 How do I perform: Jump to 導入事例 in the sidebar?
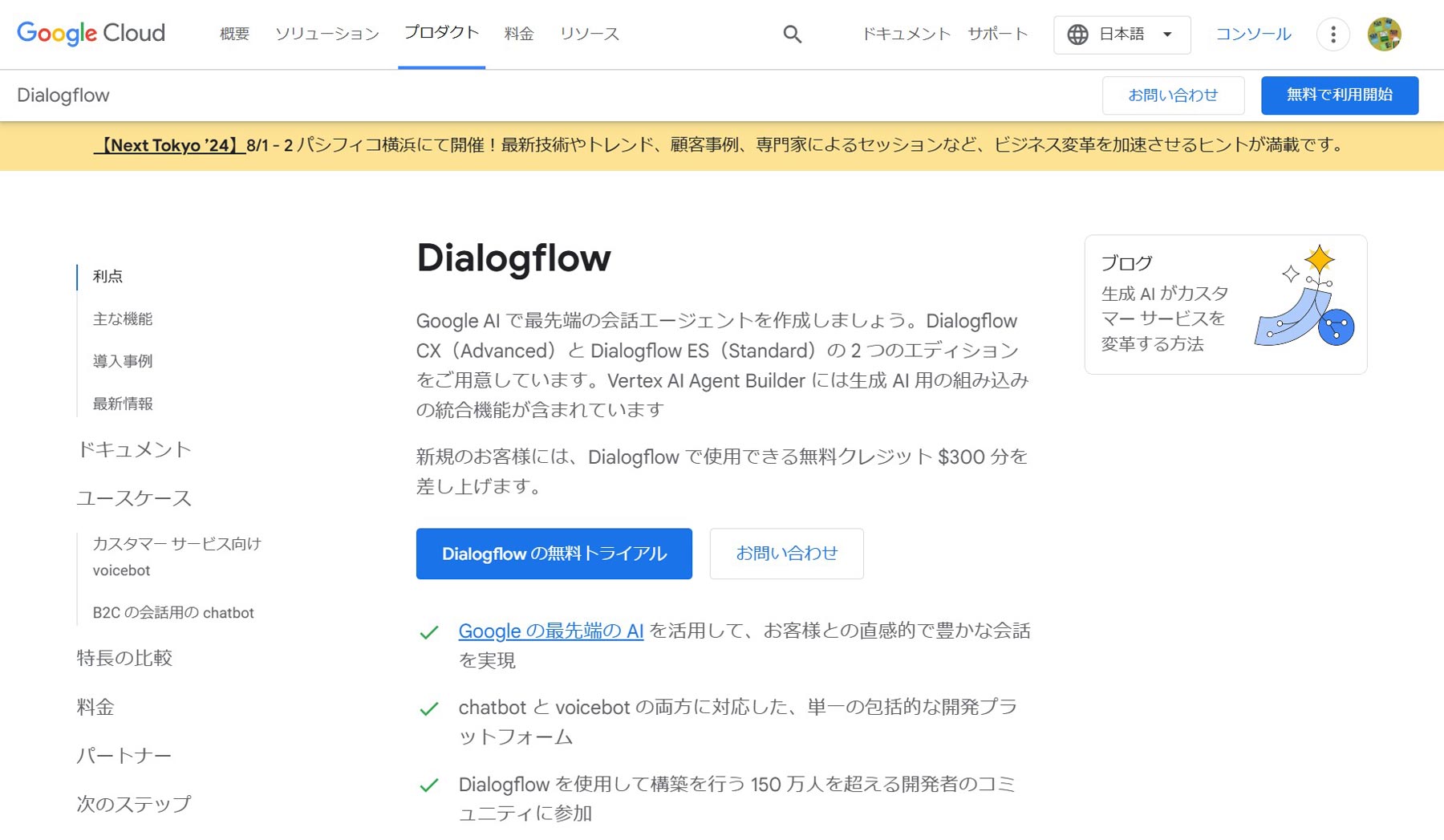point(122,361)
